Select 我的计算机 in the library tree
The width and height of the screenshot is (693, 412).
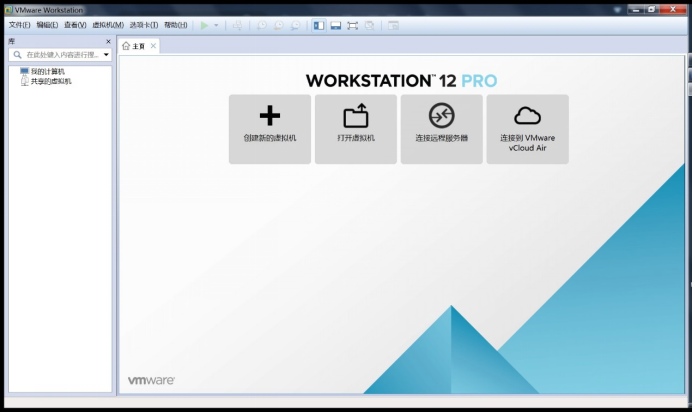coord(42,71)
